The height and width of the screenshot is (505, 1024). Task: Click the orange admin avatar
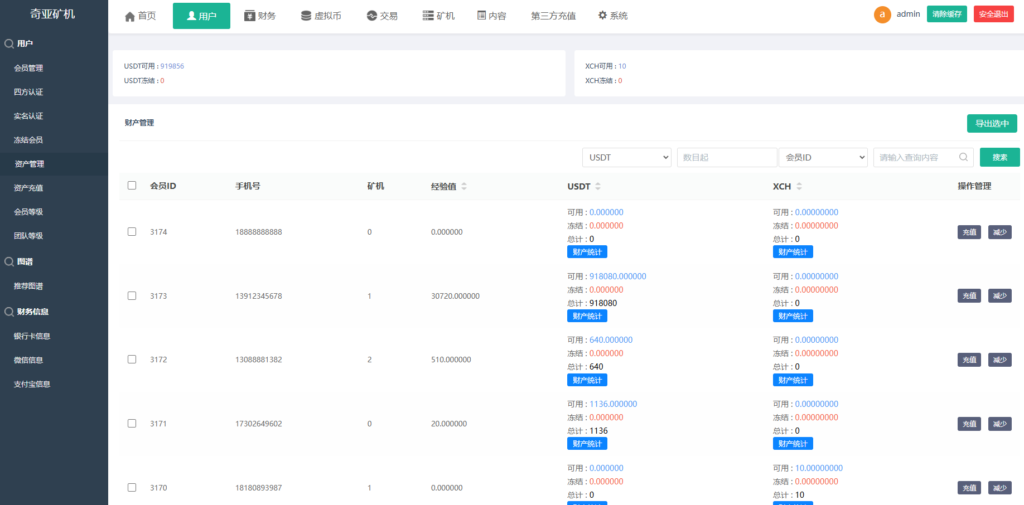click(882, 14)
